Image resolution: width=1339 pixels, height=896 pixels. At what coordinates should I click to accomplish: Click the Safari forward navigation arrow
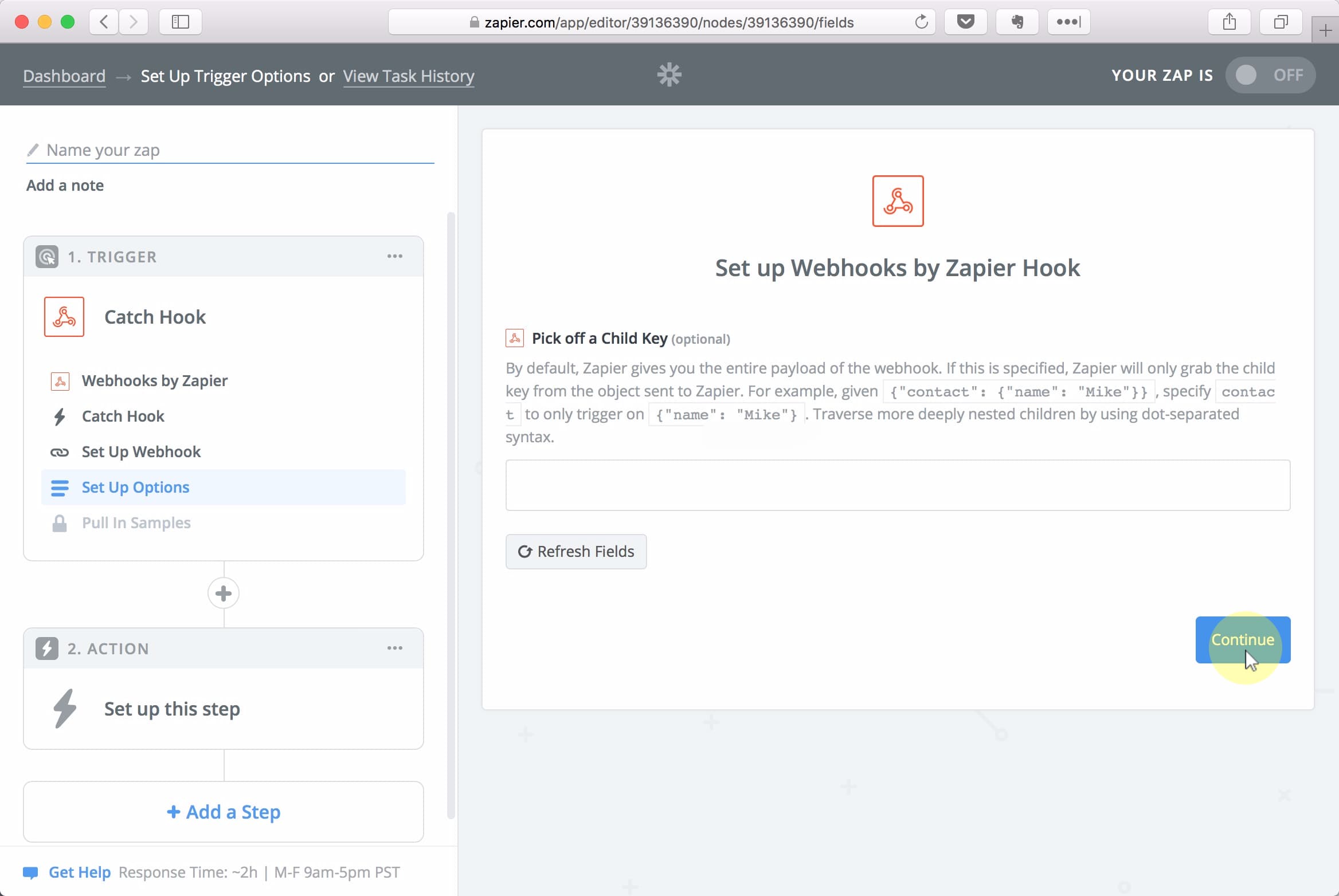coord(134,22)
